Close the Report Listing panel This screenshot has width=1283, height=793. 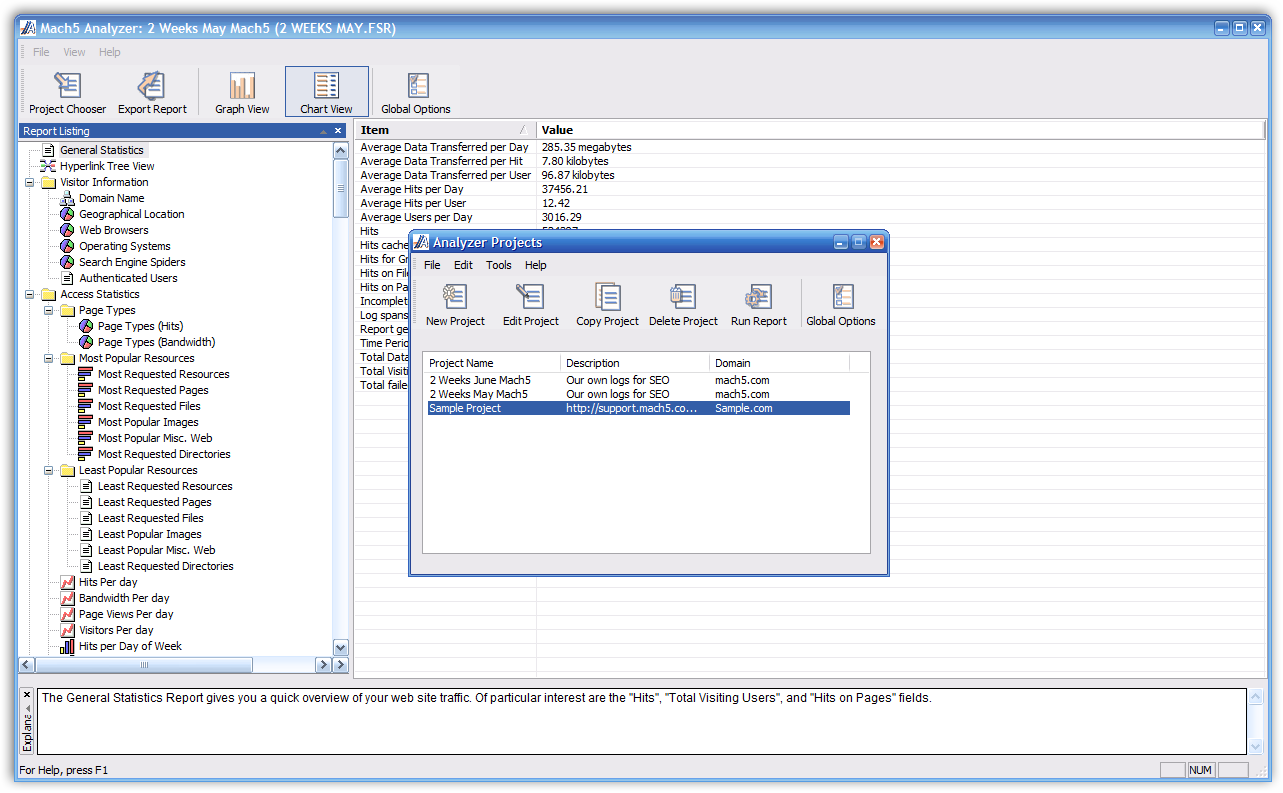(338, 131)
